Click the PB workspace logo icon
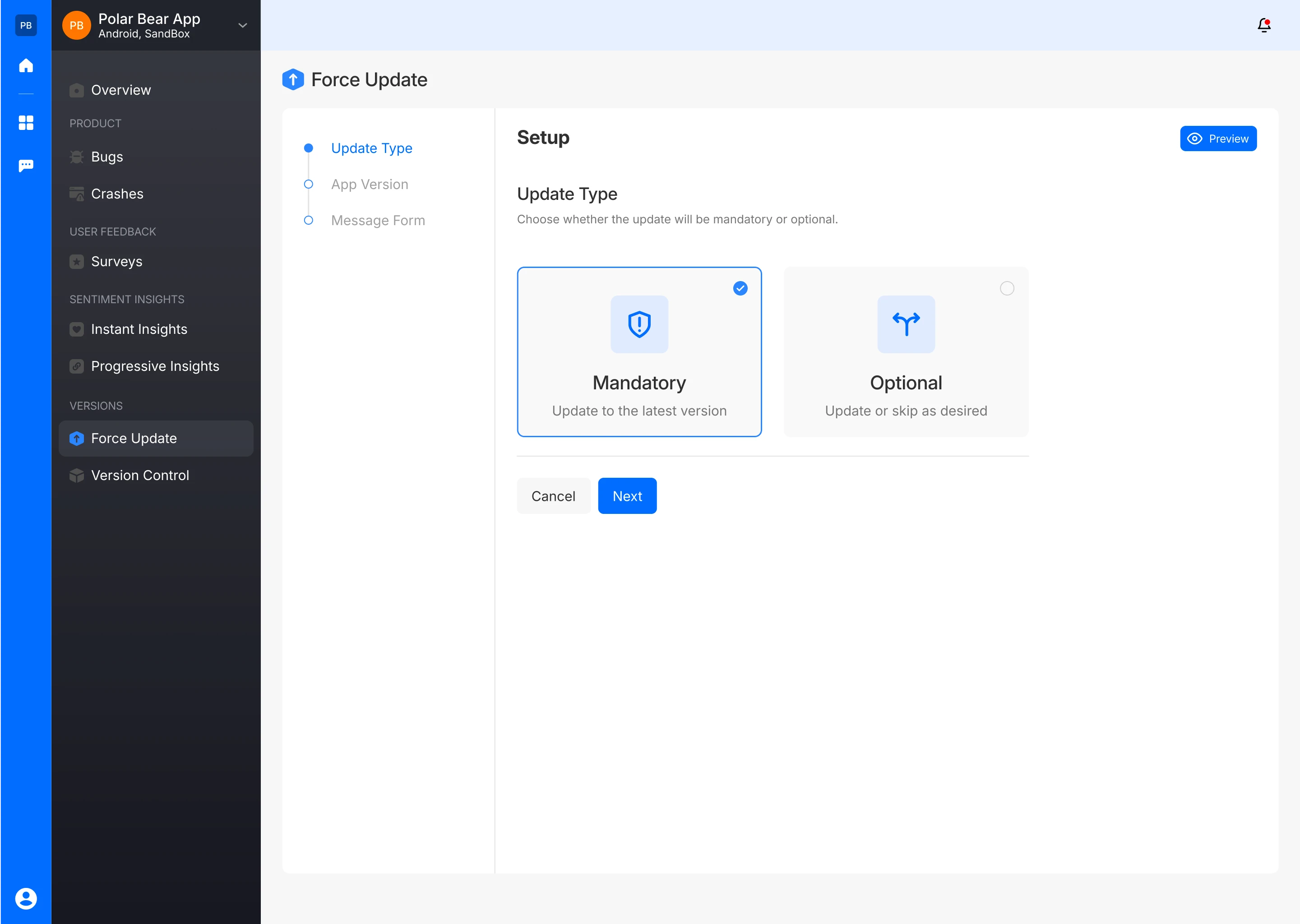This screenshot has width=1300, height=924. pos(26,25)
